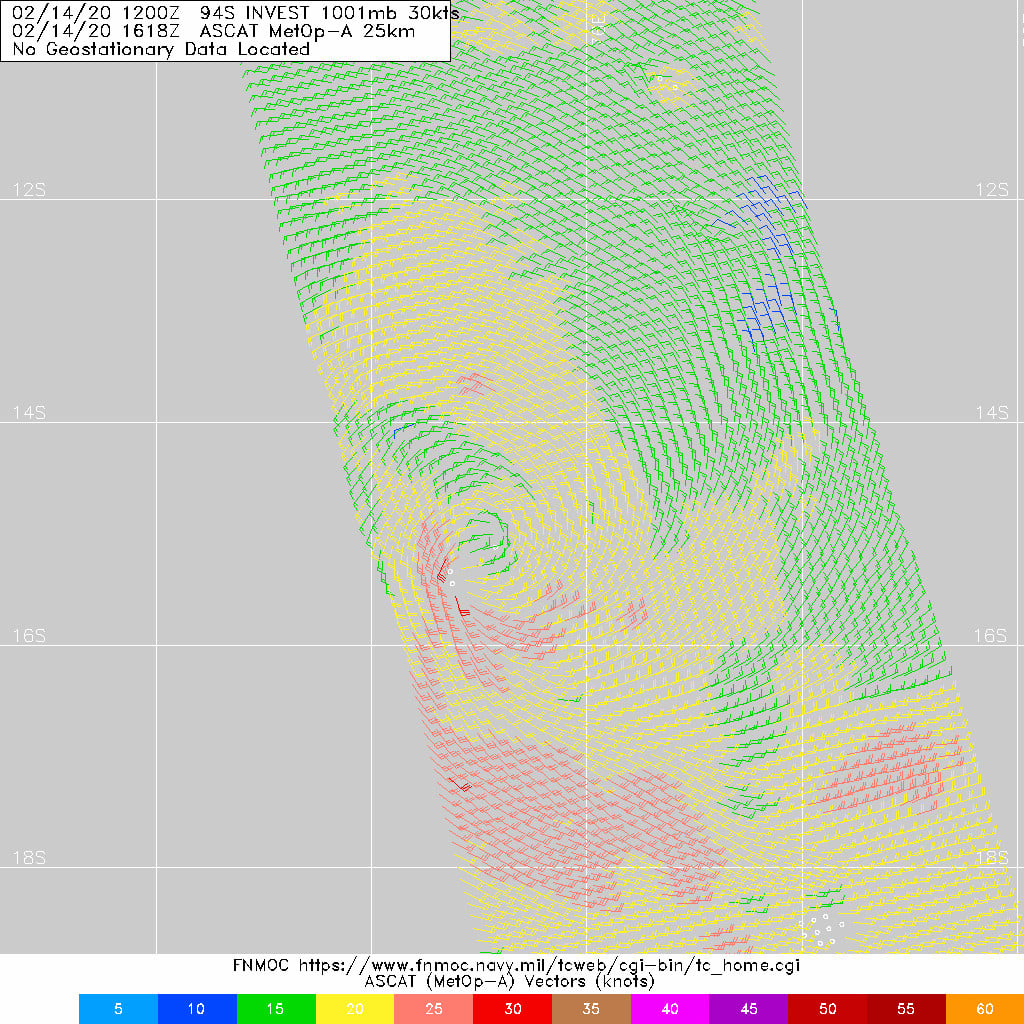1024x1024 pixels.
Task: Click the "94S INVEST 1001mb 30kts" header line
Action: tap(330, 12)
